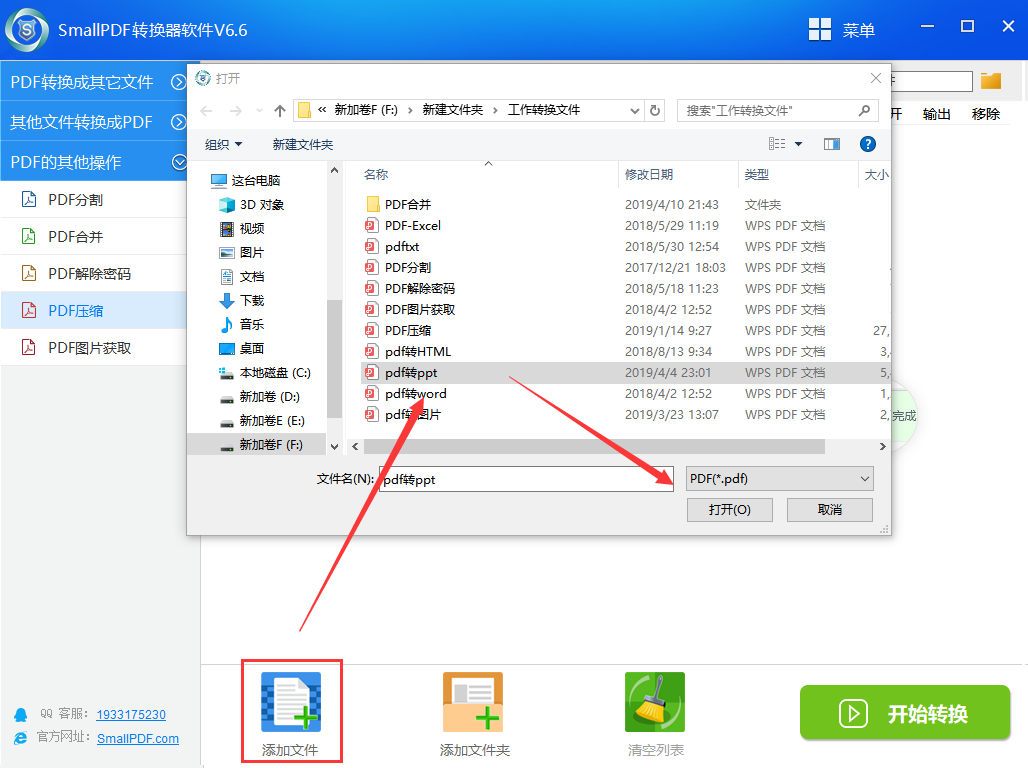Click the SmallPDF shield logo

click(27, 30)
